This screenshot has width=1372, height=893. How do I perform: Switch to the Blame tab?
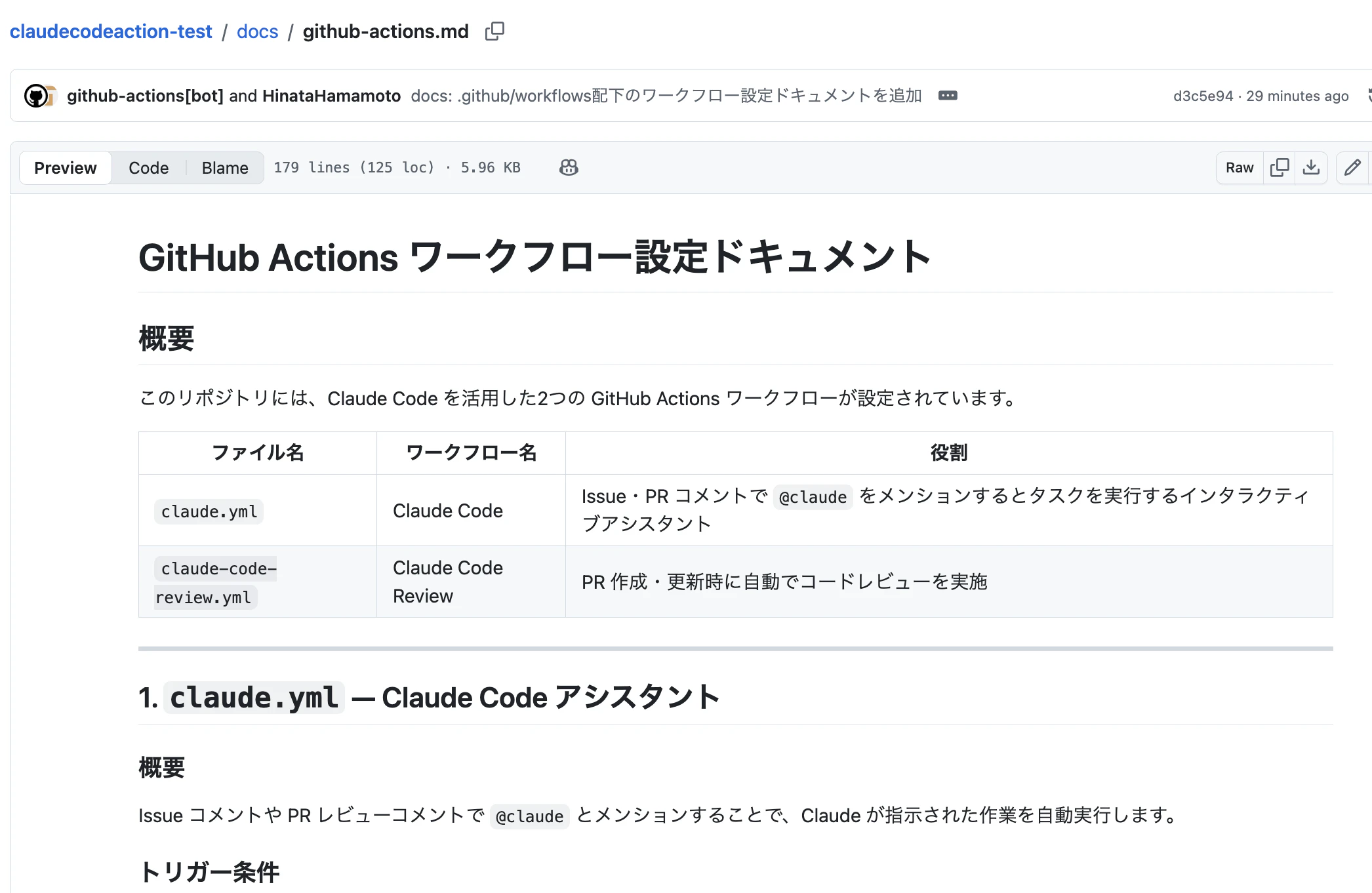tap(225, 168)
